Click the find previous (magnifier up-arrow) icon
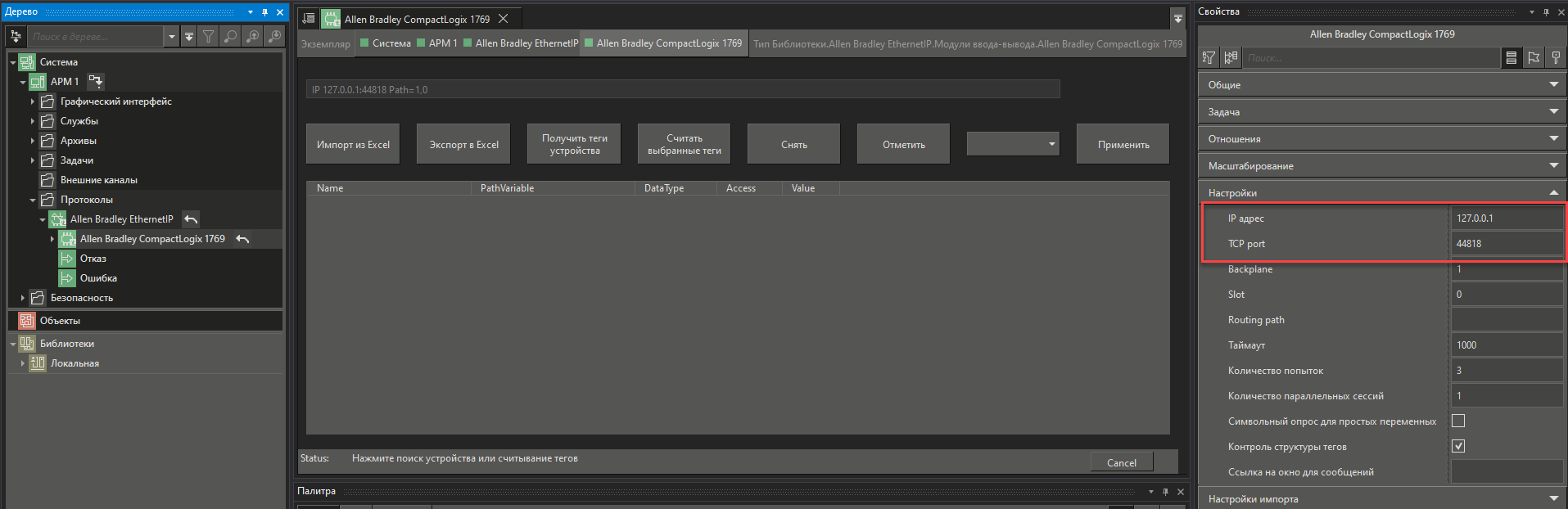 point(253,37)
